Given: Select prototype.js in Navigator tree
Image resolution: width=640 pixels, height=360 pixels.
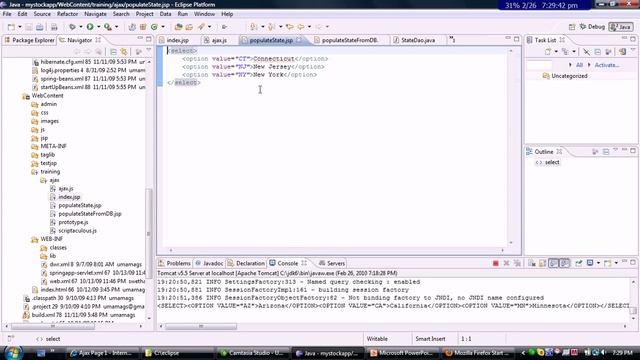Looking at the screenshot, I should (x=73, y=222).
